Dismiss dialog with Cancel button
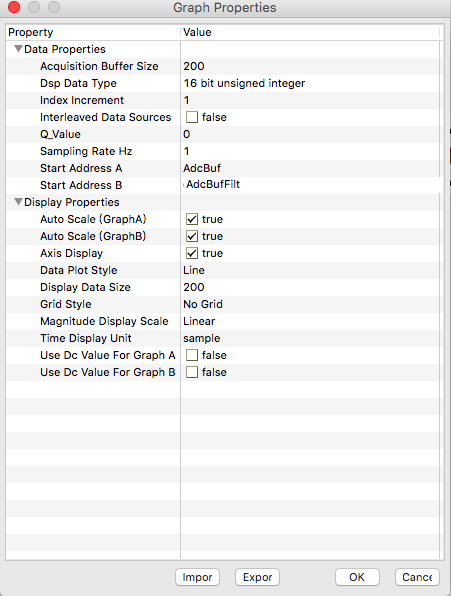This screenshot has height=596, width=451. click(417, 577)
